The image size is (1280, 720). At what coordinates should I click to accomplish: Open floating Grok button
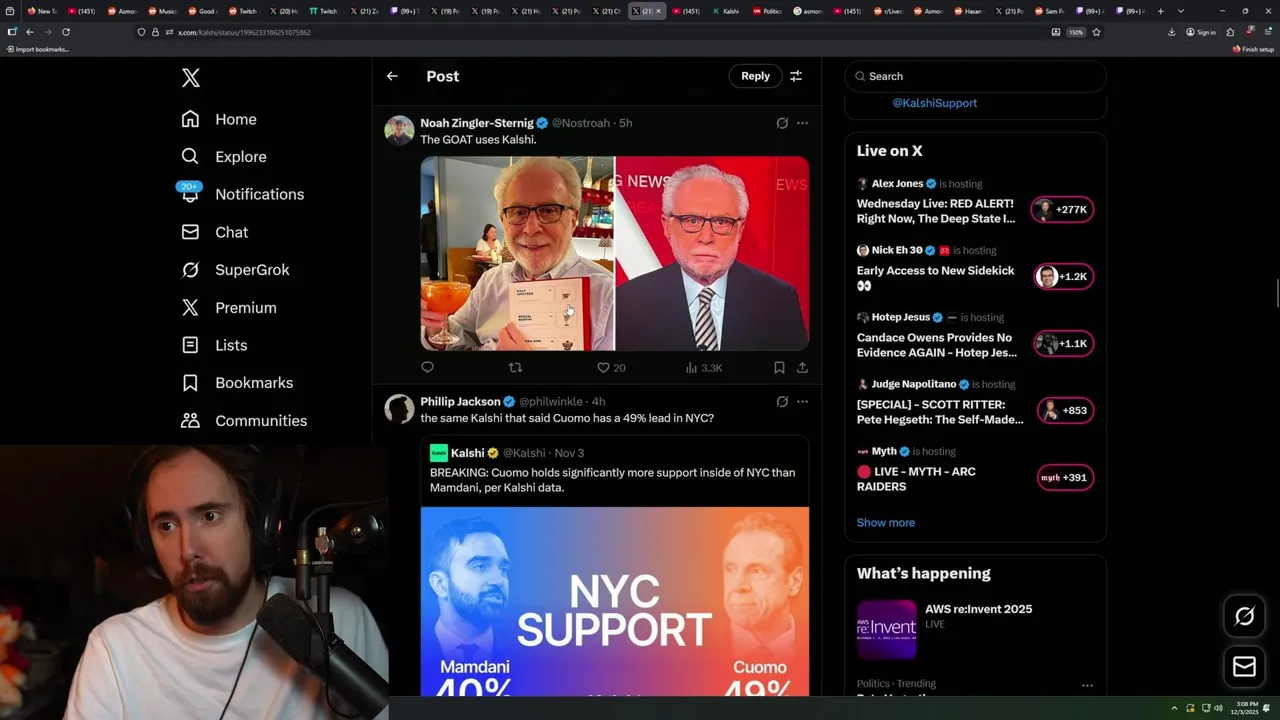tap(1244, 616)
